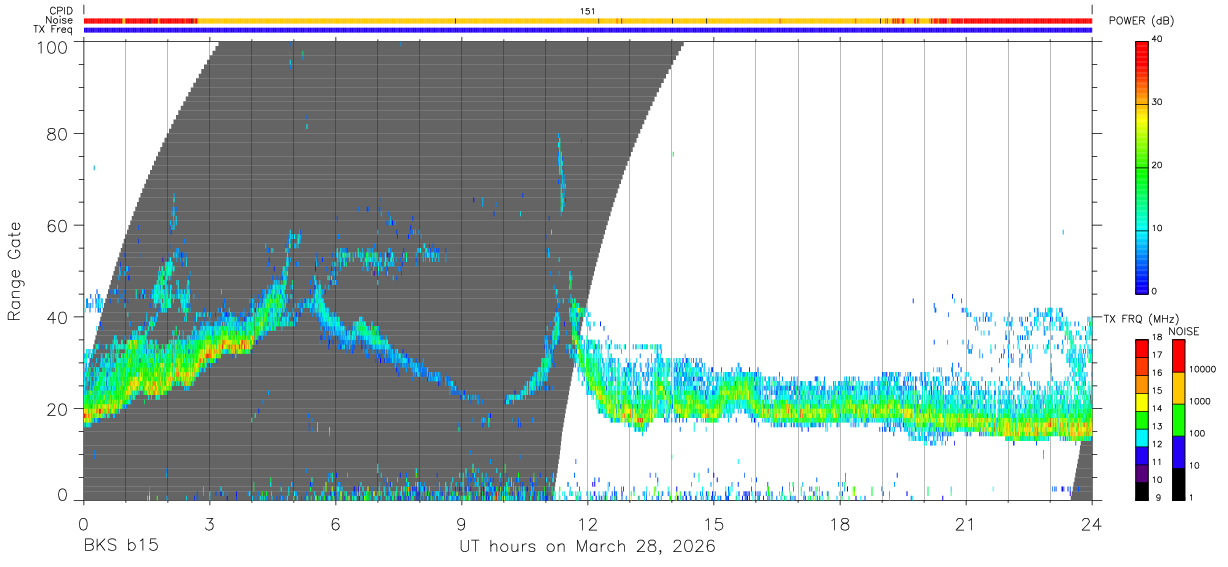Click the time-axis tick label 15
Image resolution: width=1228 pixels, height=567 pixels.
(713, 524)
